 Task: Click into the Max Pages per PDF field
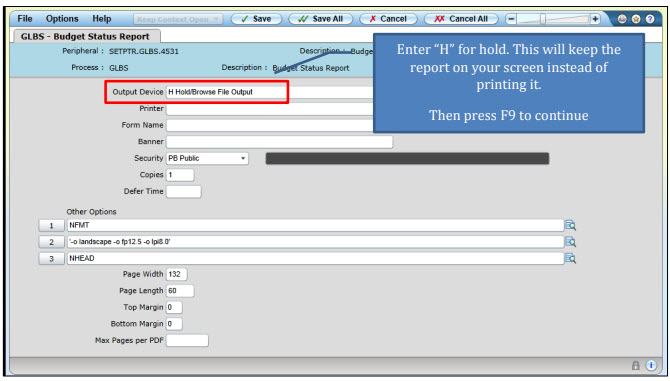(x=187, y=340)
